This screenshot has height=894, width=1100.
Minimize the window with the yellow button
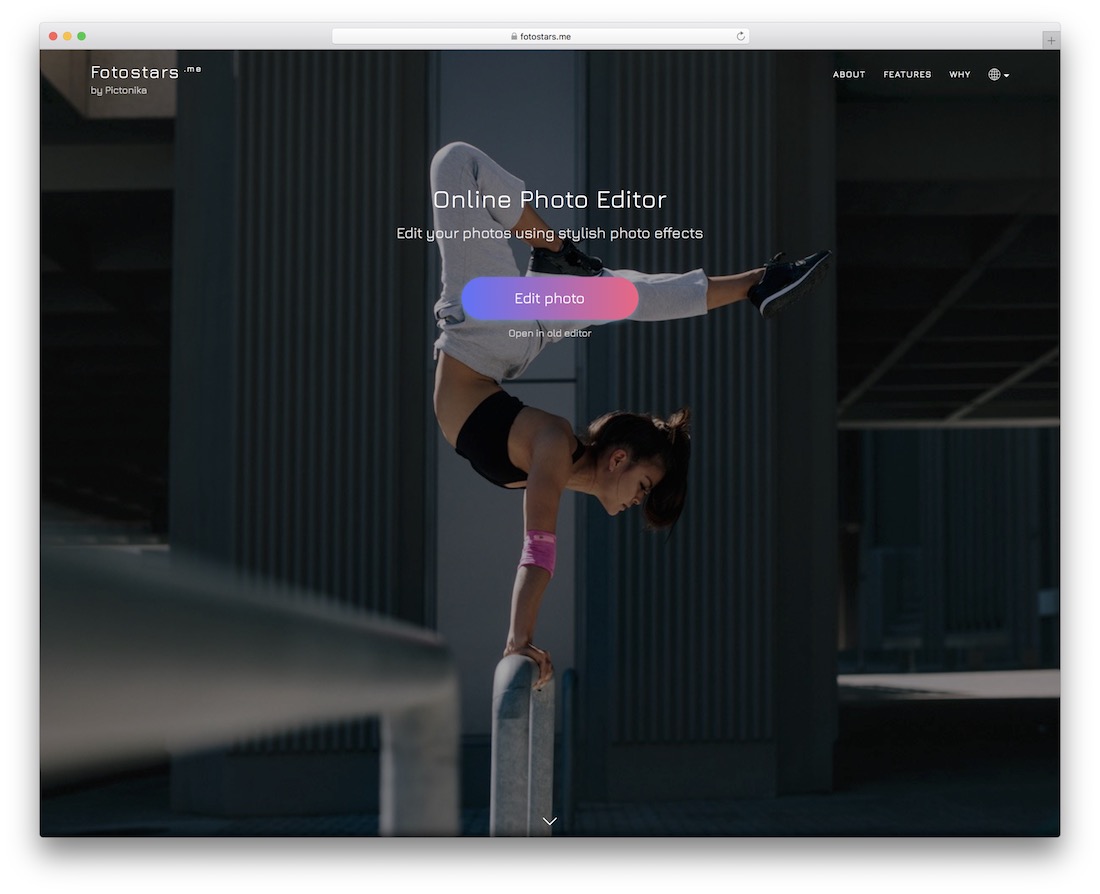click(67, 36)
